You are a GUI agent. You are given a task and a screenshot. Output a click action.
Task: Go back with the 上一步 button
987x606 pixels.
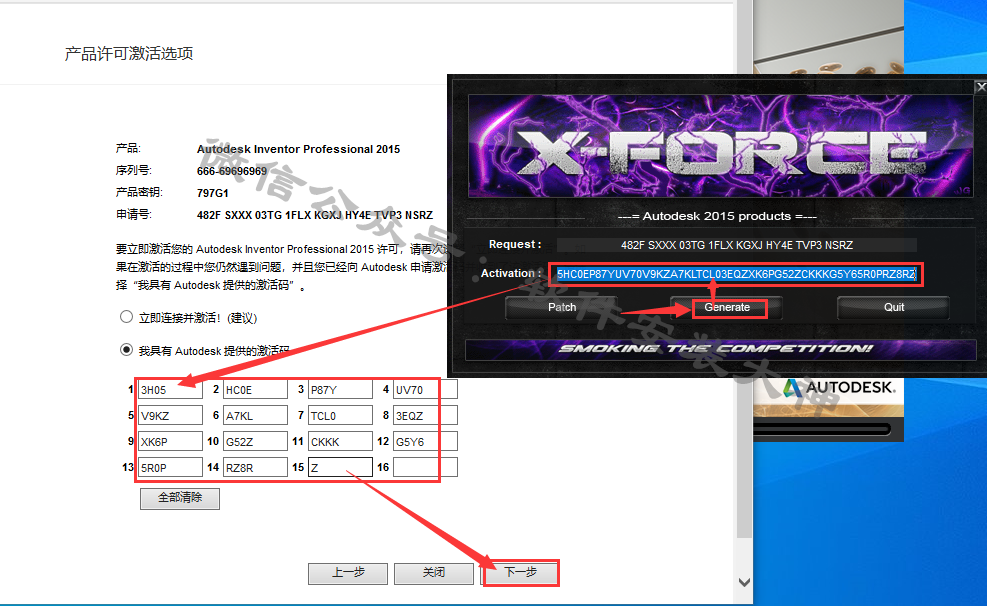tap(347, 573)
